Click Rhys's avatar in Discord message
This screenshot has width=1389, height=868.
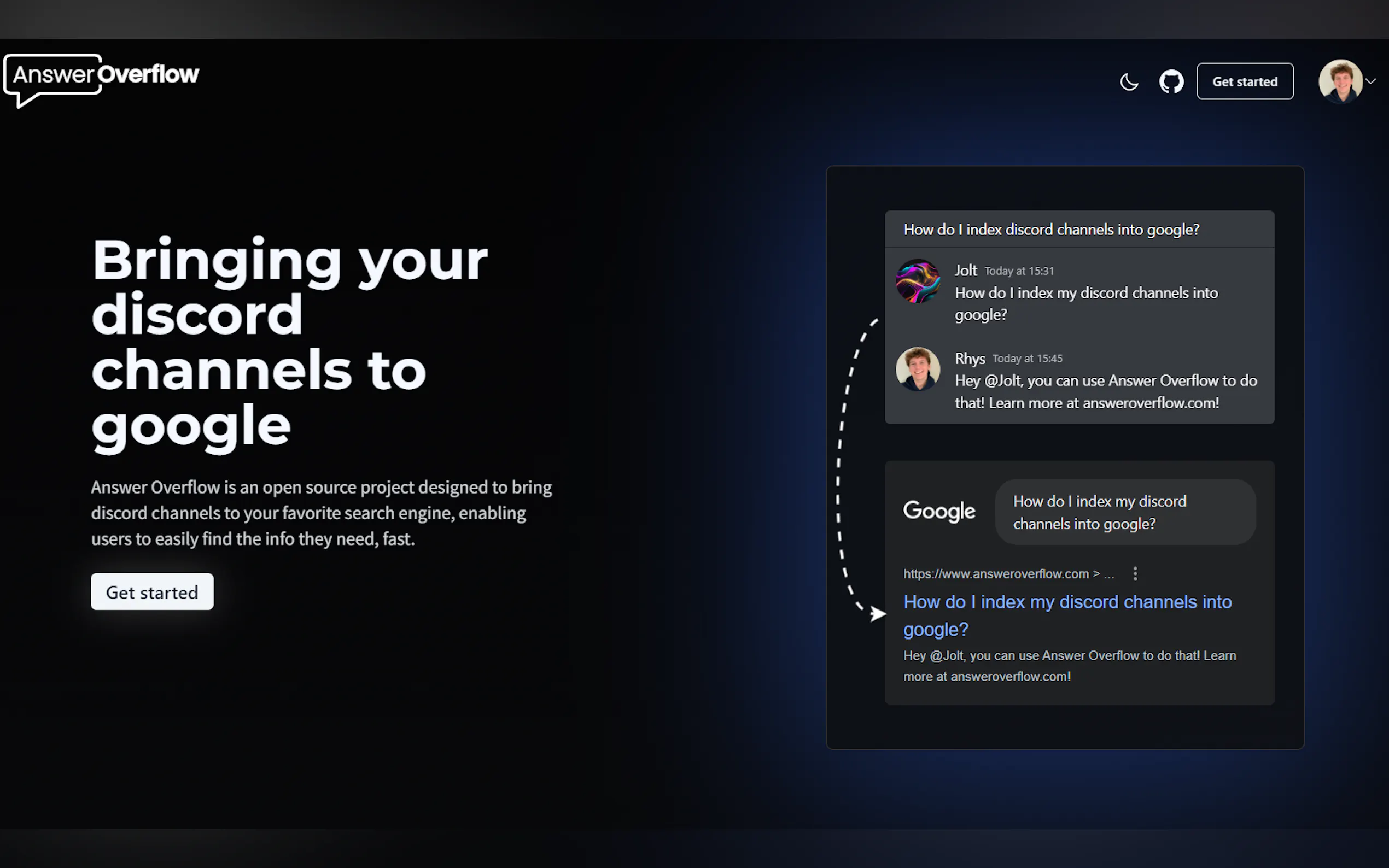click(918, 368)
